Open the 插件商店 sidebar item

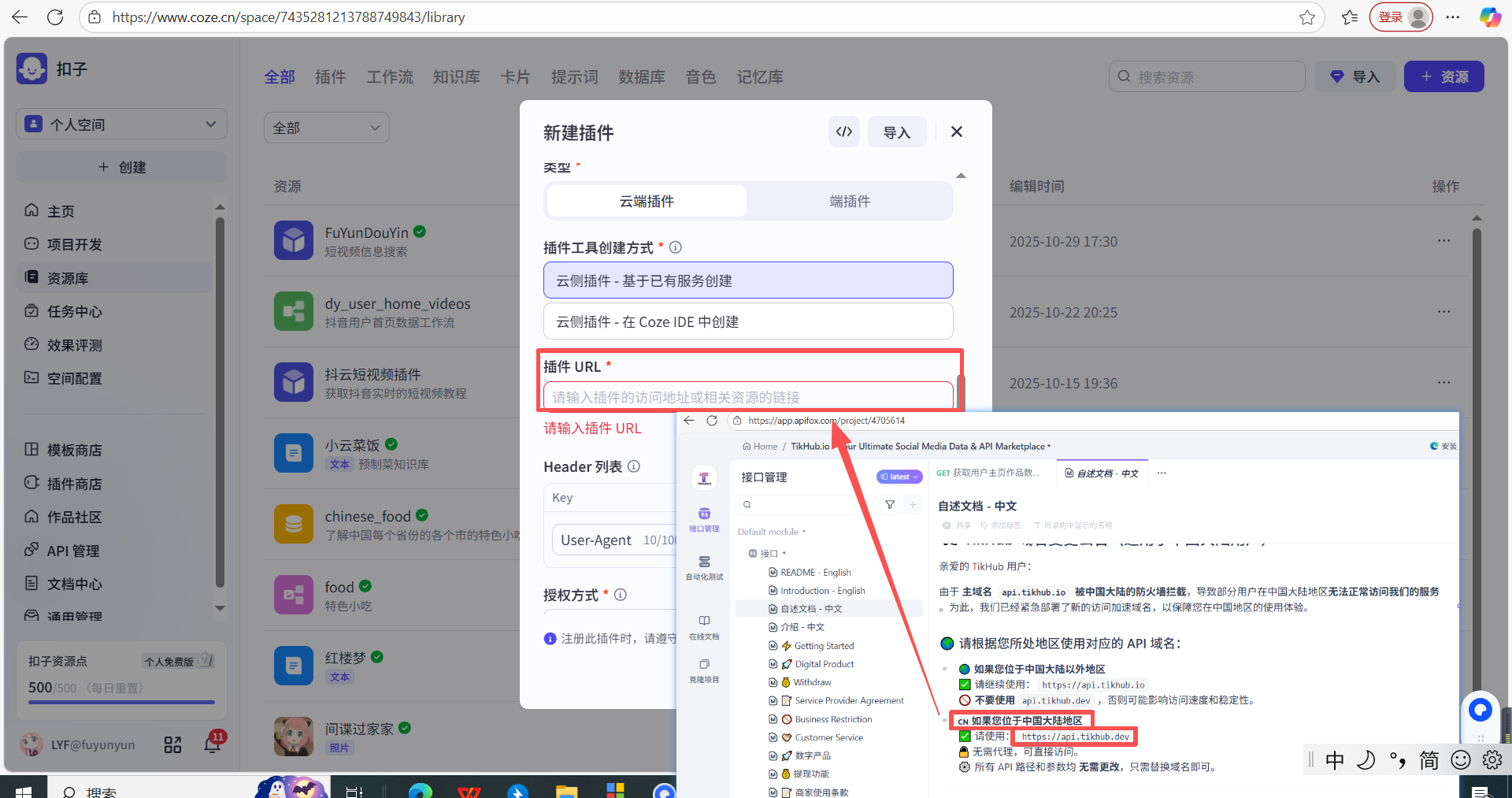[x=74, y=484]
